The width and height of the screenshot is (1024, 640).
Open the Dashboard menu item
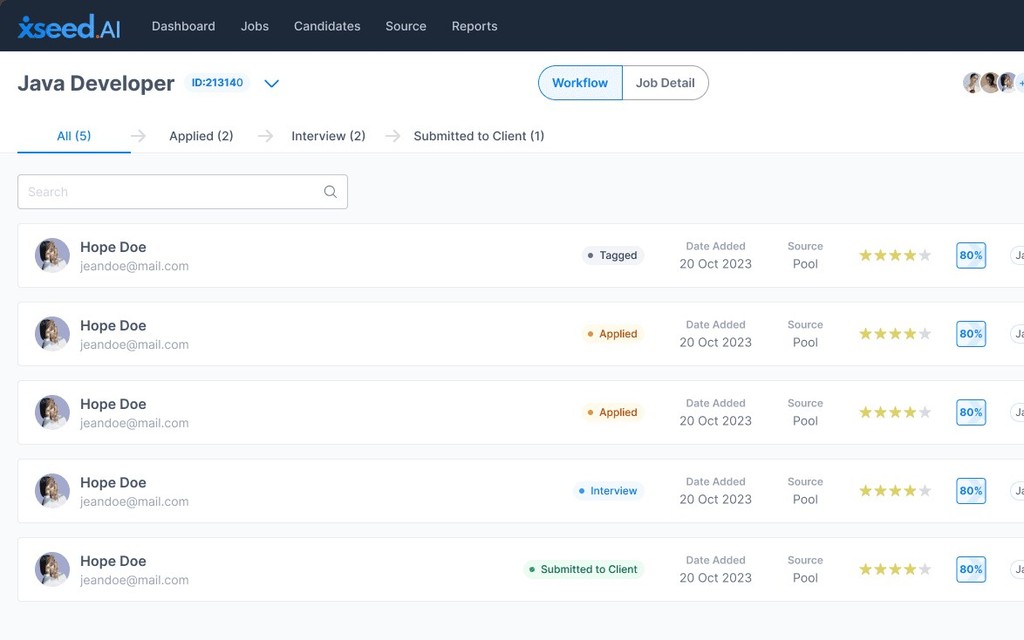[x=184, y=26]
